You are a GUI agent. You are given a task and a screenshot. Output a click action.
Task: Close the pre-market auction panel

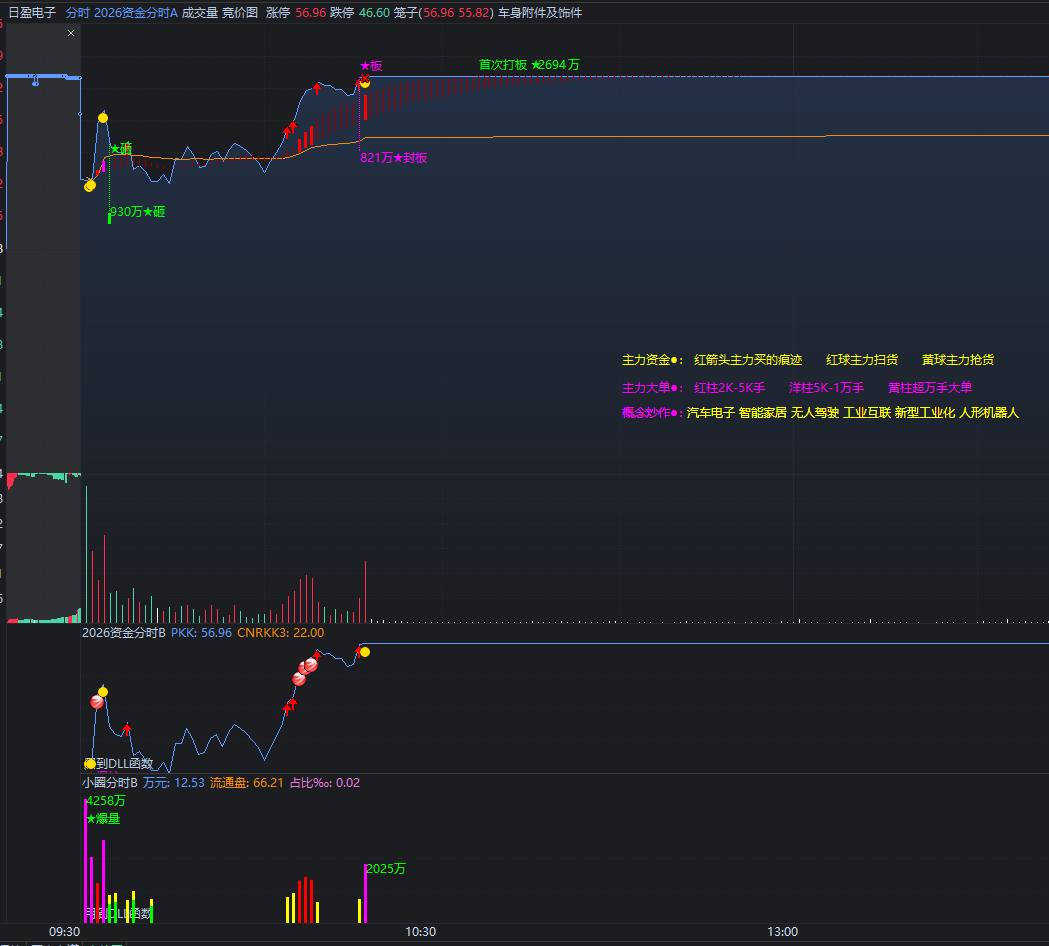pos(71,33)
